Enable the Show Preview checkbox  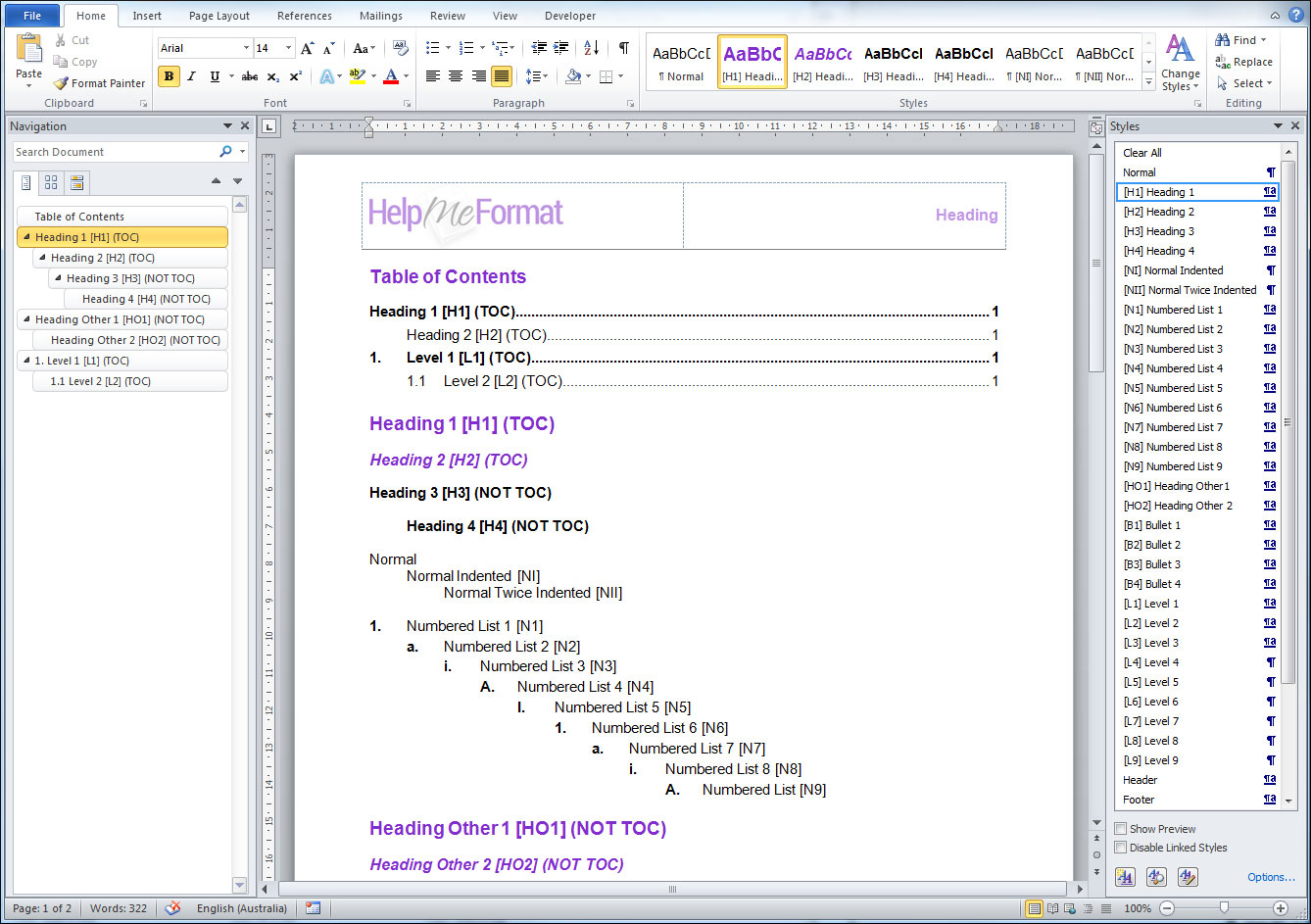[1121, 828]
